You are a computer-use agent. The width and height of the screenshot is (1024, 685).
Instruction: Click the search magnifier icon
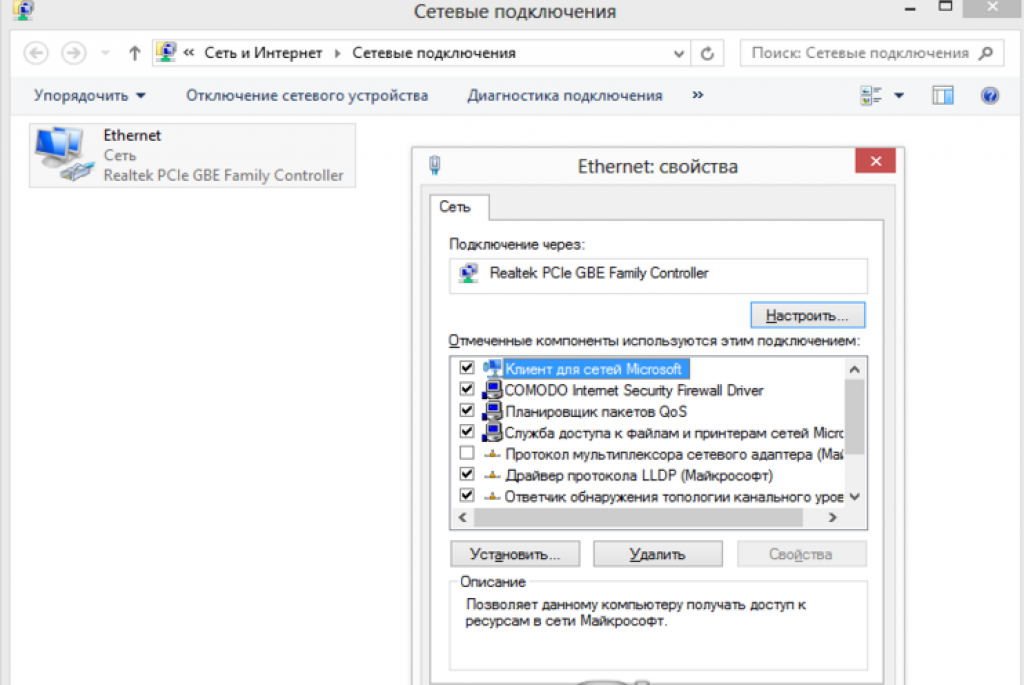coord(987,53)
